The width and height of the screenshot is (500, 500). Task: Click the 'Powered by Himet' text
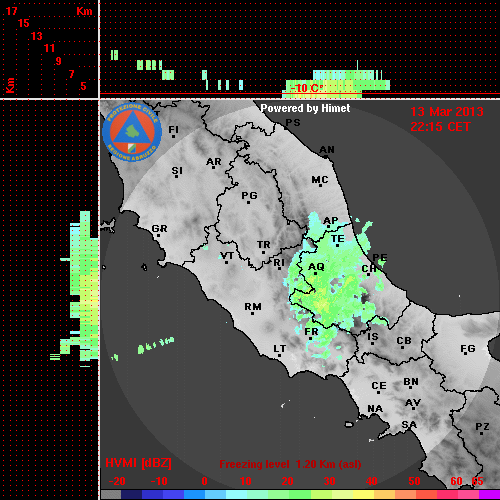pyautogui.click(x=305, y=108)
